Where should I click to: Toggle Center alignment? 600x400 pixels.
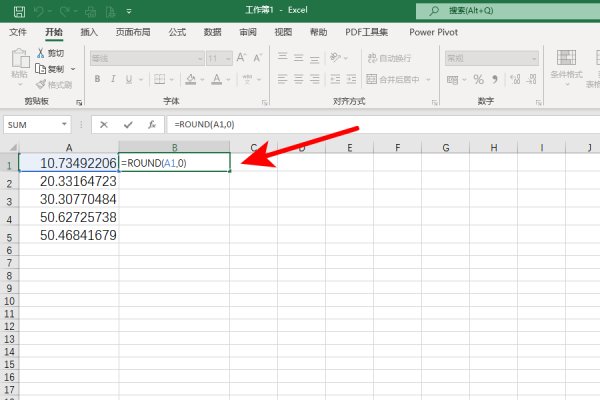pos(298,79)
